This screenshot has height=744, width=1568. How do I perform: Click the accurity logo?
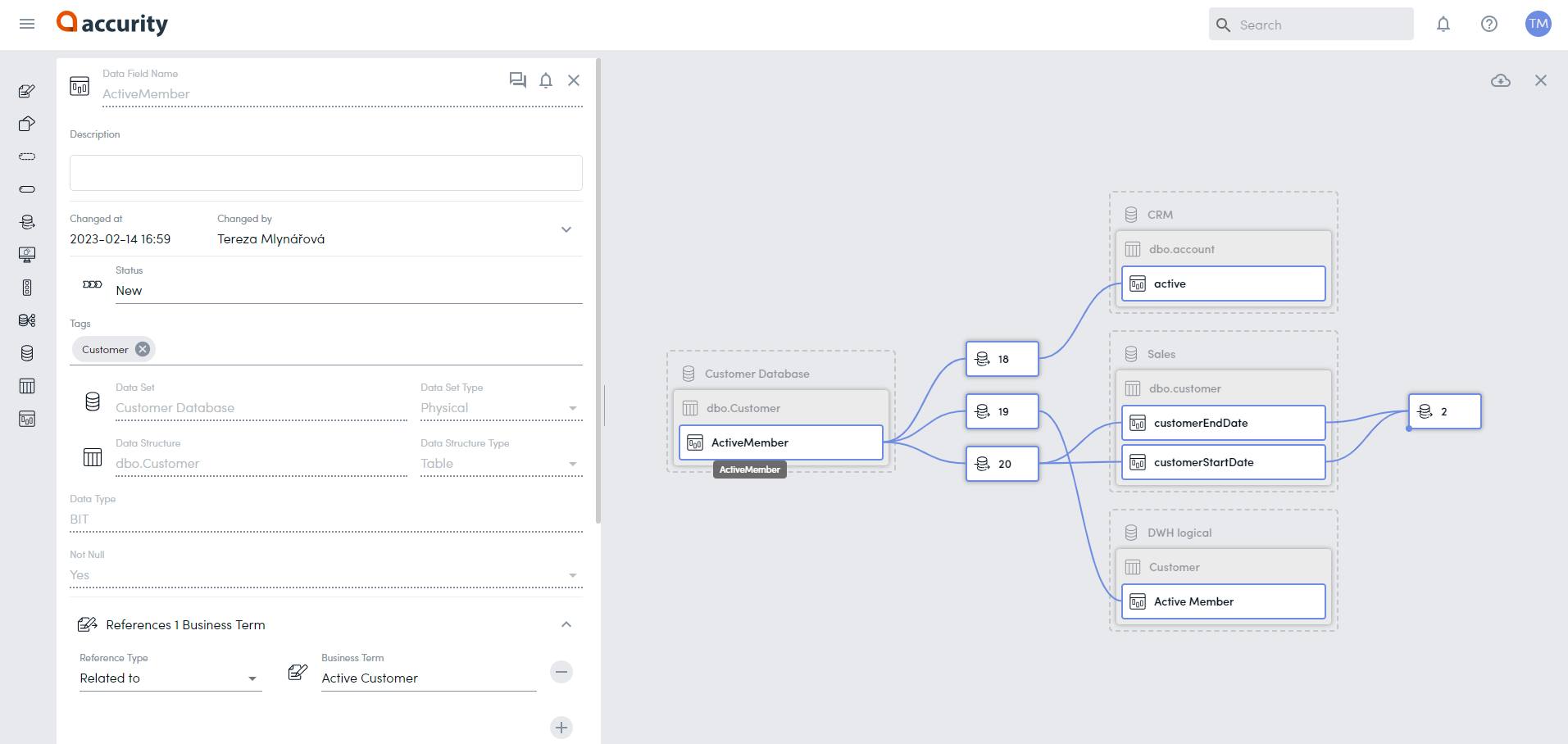(x=112, y=24)
